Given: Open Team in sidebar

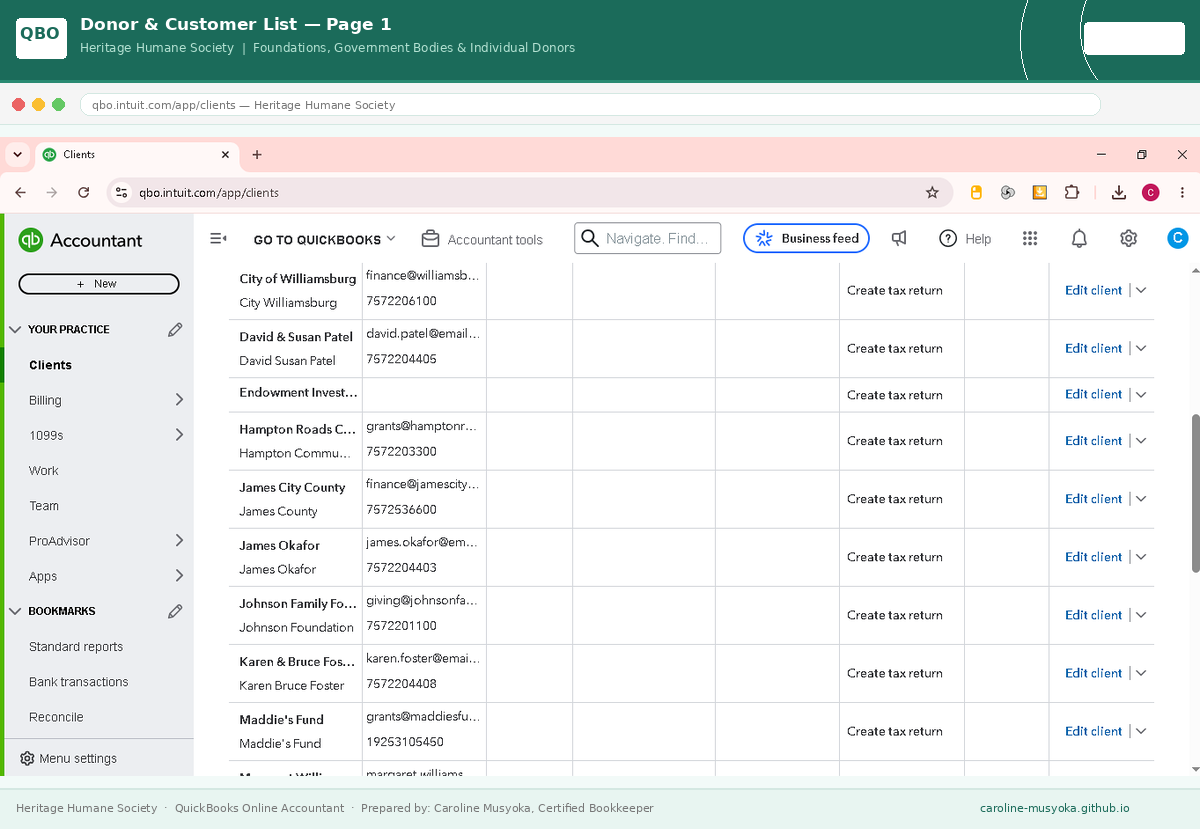Looking at the screenshot, I should [x=44, y=506].
